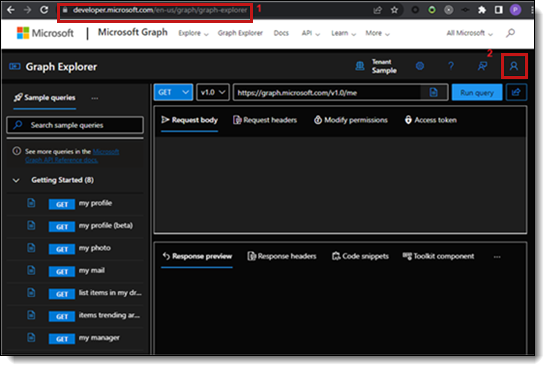
Task: Click inside the request body editor
Action: (340, 184)
